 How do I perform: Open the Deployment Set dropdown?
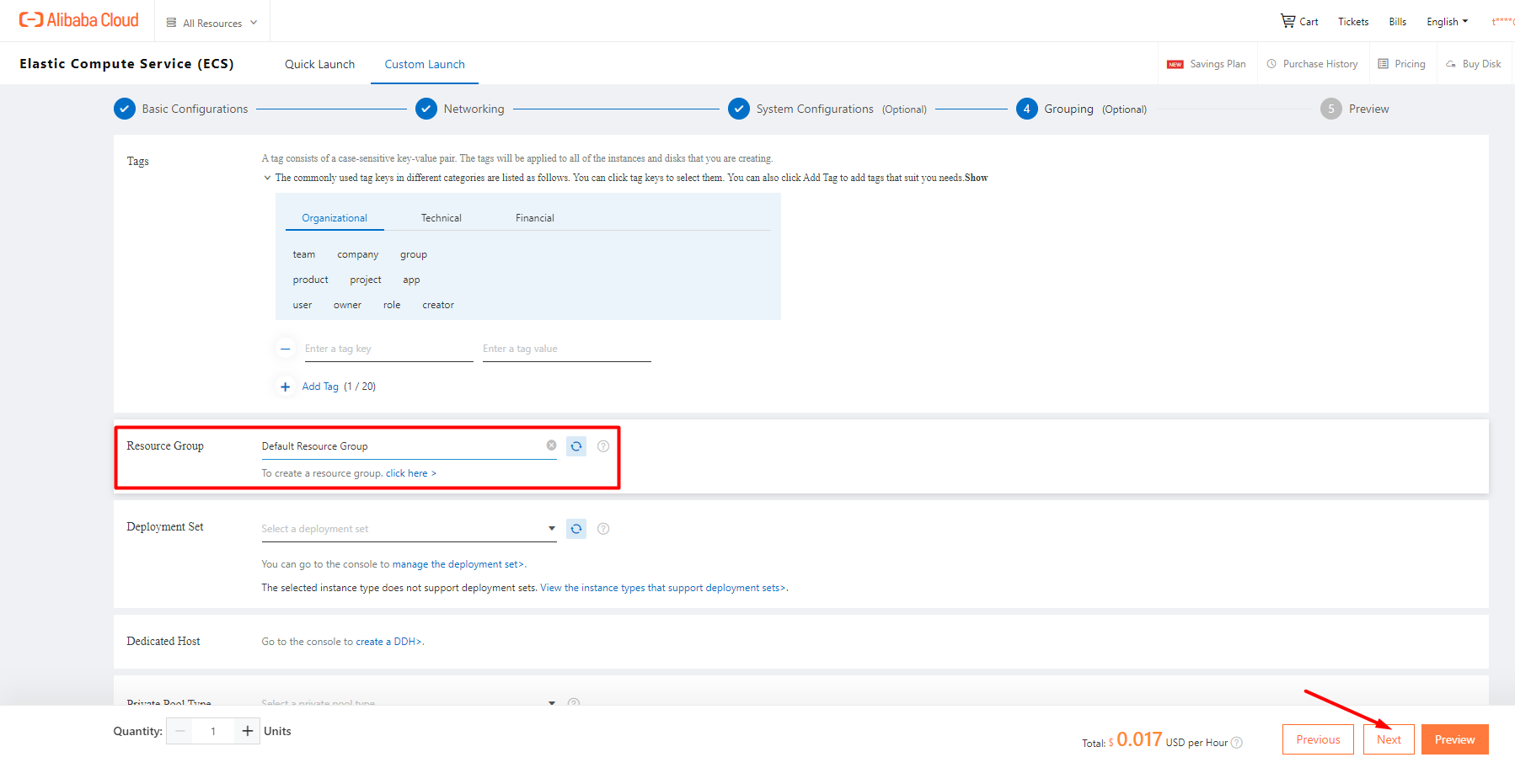[550, 528]
